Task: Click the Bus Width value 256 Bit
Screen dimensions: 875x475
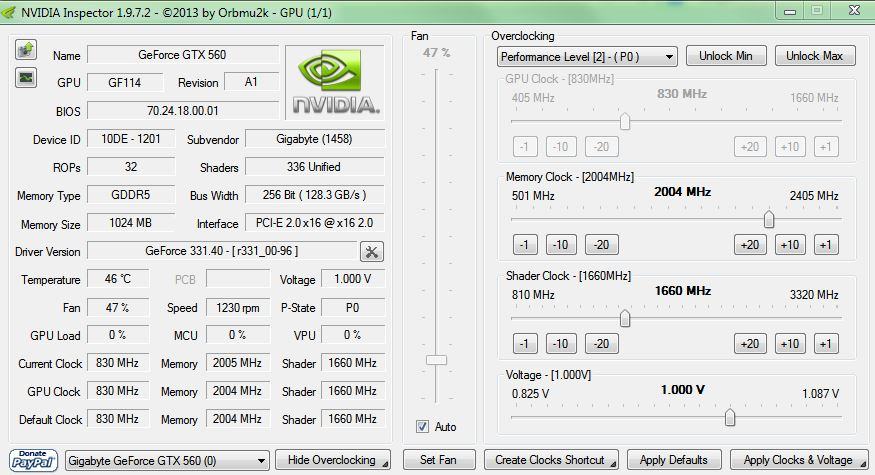Action: click(x=315, y=195)
